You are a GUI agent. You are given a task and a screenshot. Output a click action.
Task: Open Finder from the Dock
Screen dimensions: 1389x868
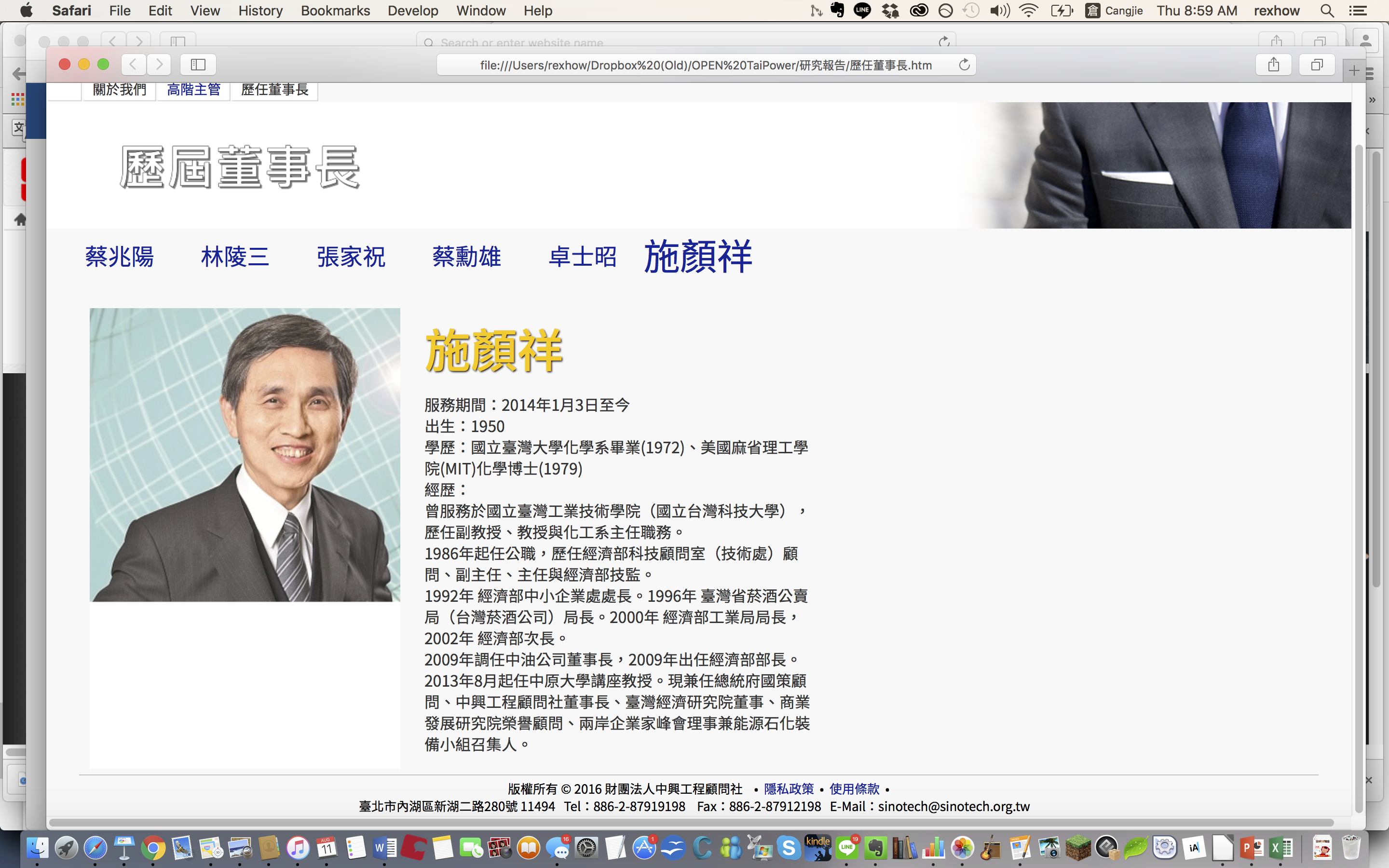pos(38,847)
